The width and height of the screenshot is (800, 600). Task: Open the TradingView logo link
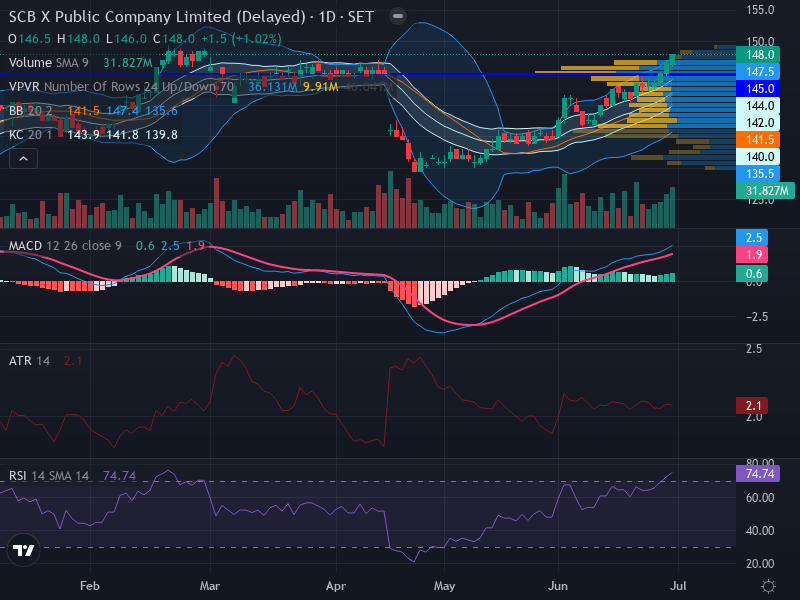click(23, 550)
